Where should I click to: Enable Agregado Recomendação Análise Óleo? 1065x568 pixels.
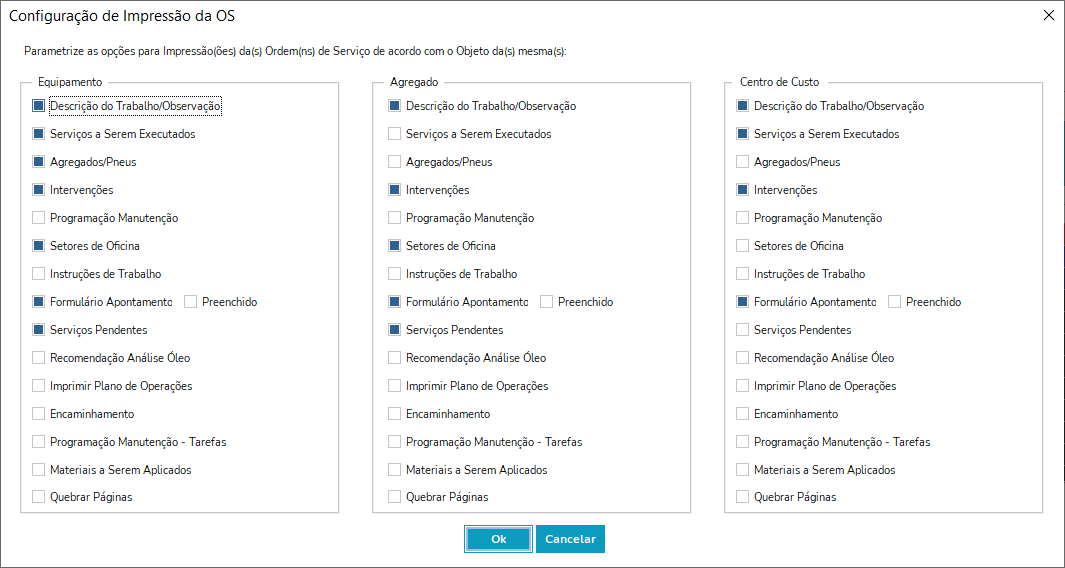(x=395, y=358)
